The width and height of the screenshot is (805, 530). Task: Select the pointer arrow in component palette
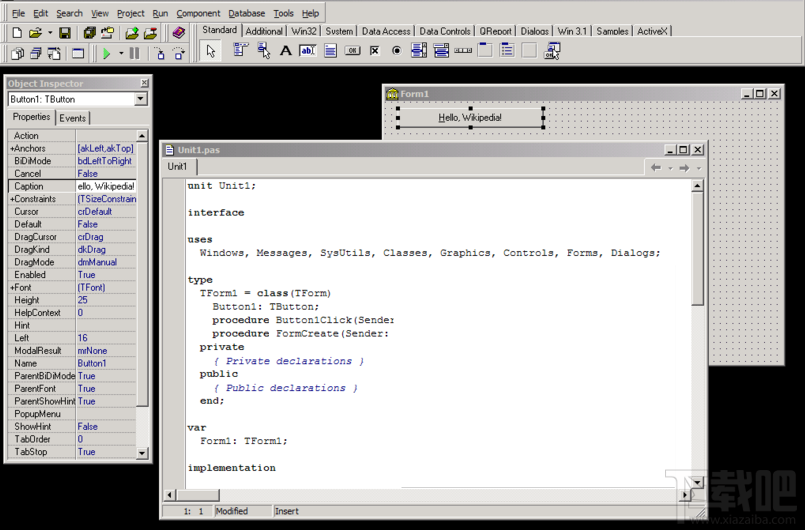pos(210,51)
